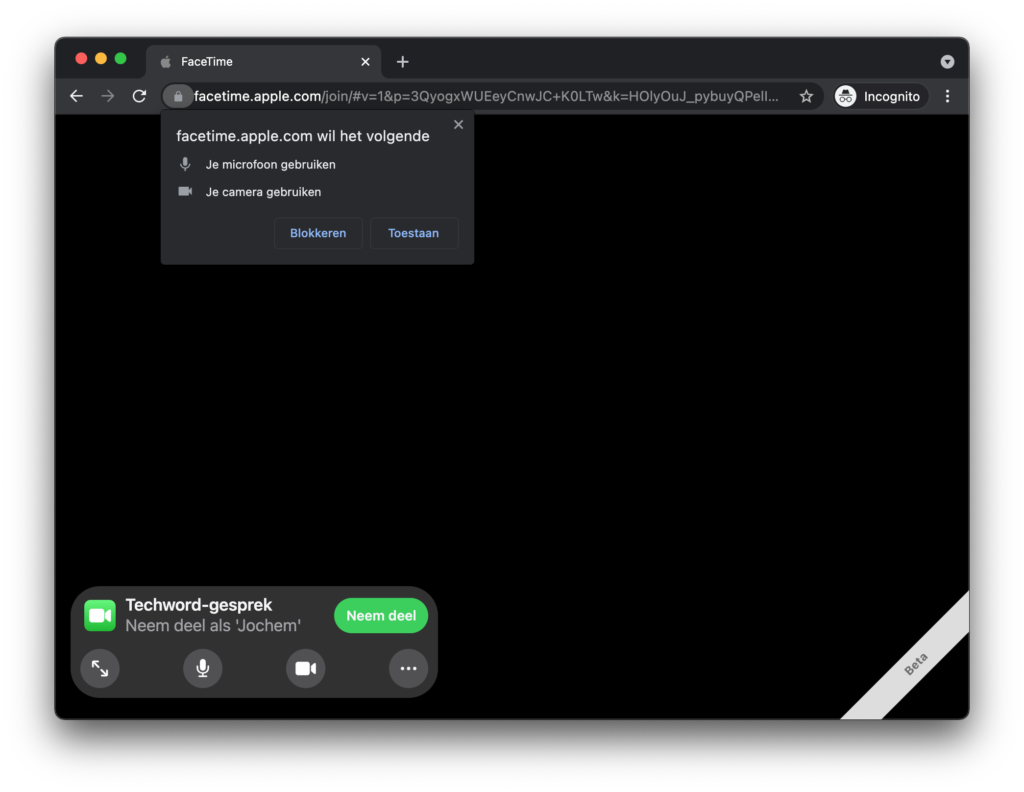The width and height of the screenshot is (1024, 792).
Task: Open the Incognito profile chip
Action: (x=880, y=97)
